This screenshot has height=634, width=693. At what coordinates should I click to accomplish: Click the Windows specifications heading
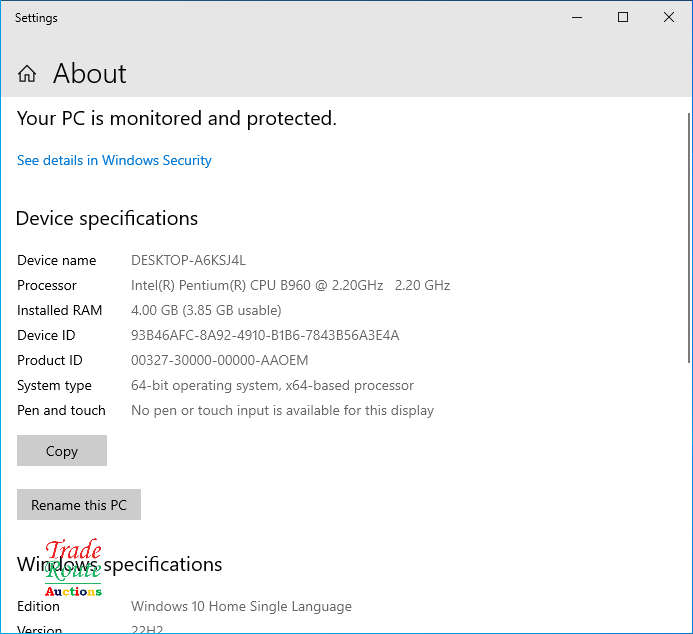(119, 565)
